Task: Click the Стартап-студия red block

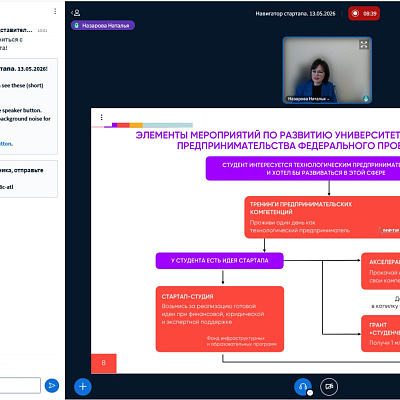Action: 220,319
